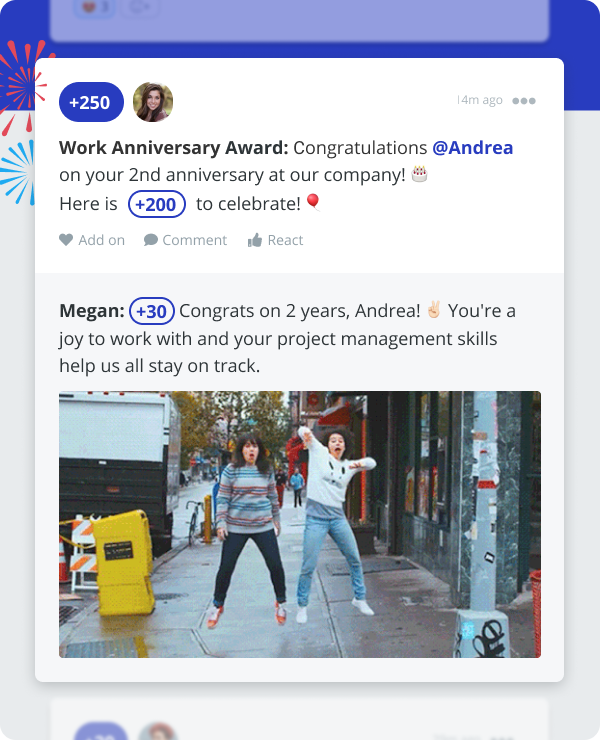Click the +250 points badge
Screen dimensions: 600x740
pos(91,102)
